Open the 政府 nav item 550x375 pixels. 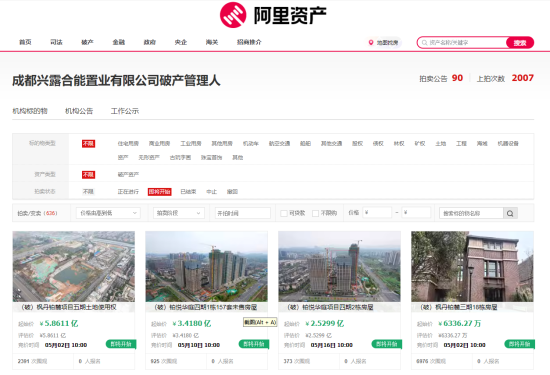coord(150,42)
